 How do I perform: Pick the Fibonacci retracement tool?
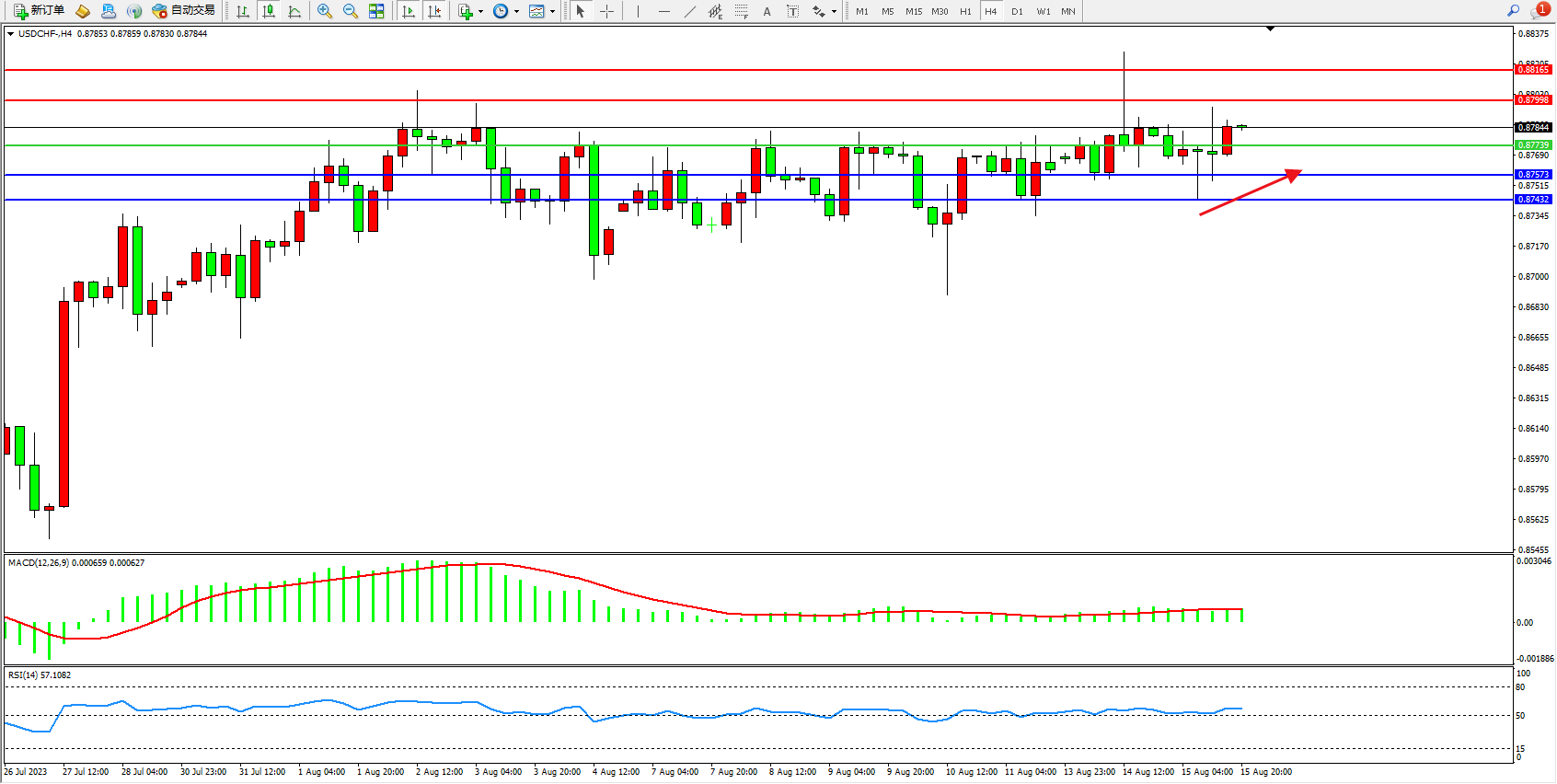point(741,11)
